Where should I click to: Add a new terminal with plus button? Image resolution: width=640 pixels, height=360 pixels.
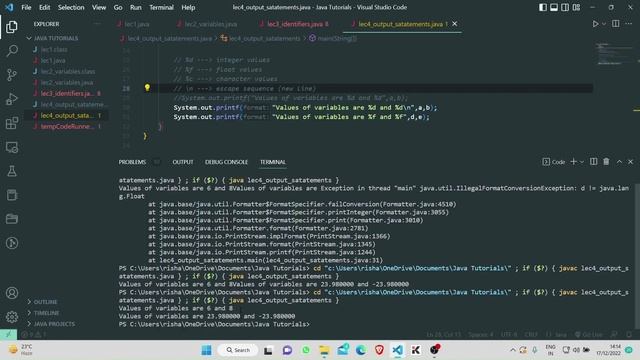pyautogui.click(x=573, y=162)
